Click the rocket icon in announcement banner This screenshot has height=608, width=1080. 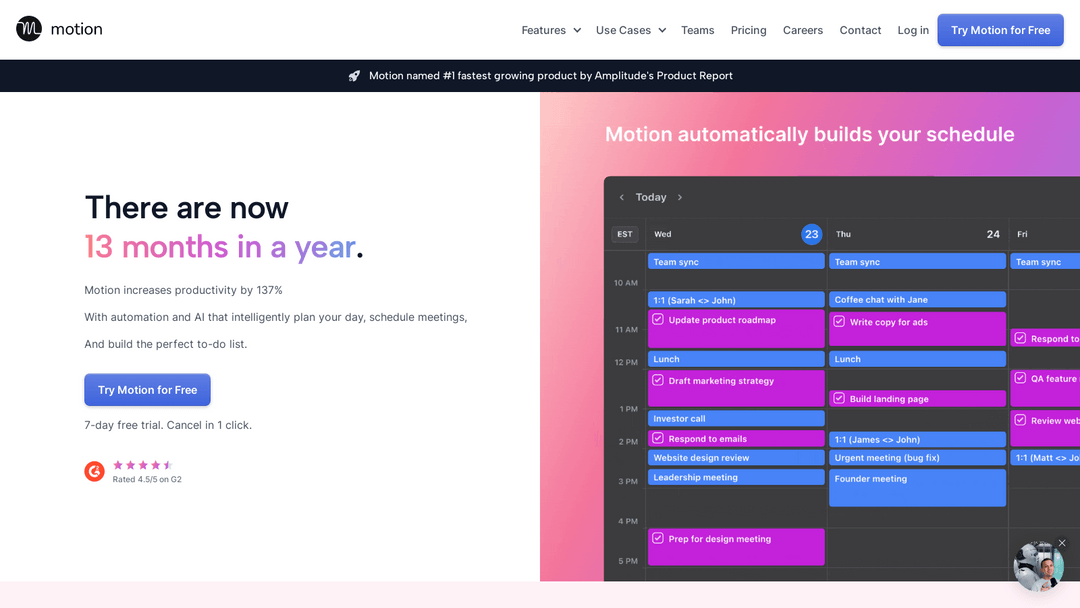click(x=354, y=76)
